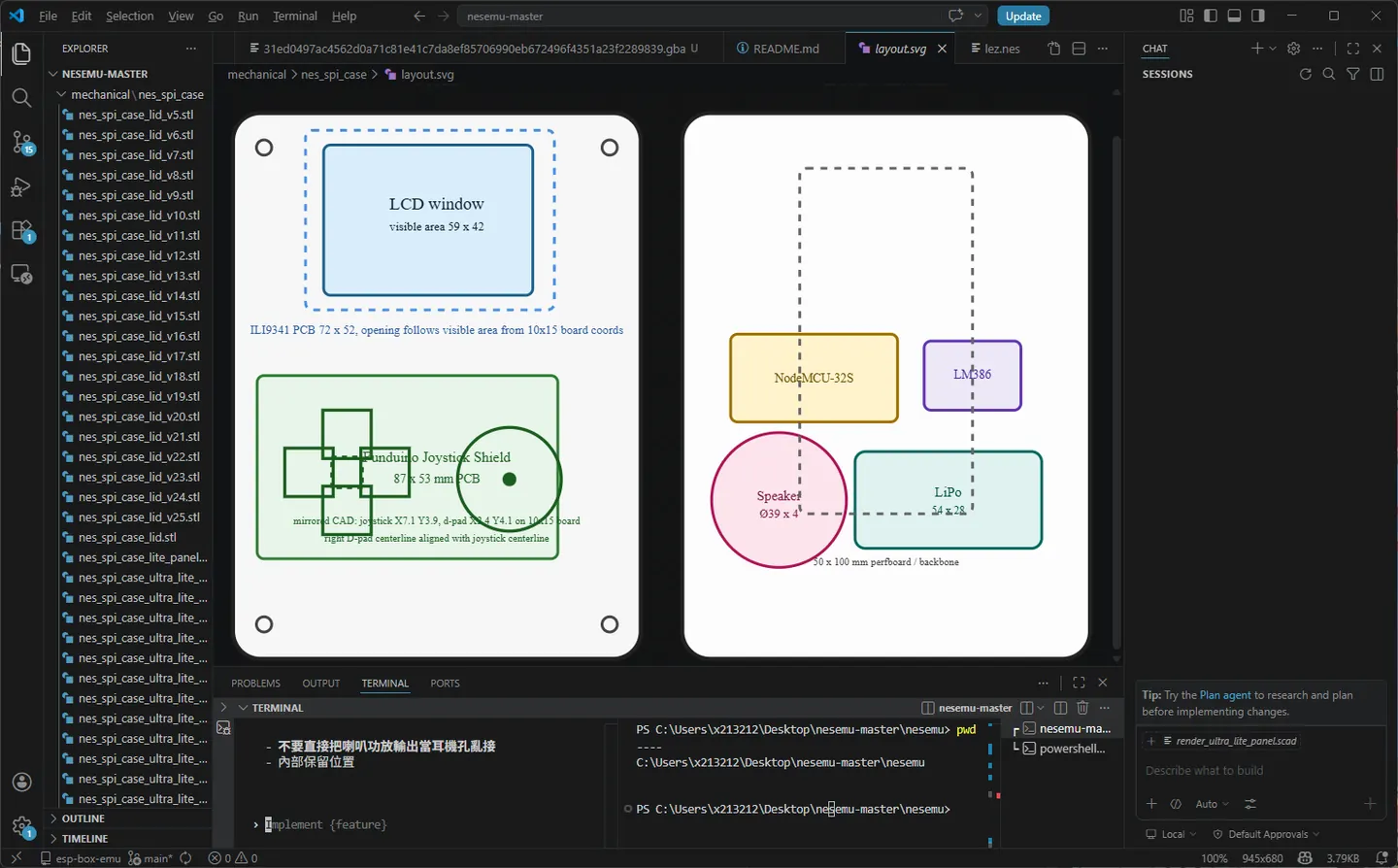Image resolution: width=1398 pixels, height=868 pixels.
Task: Open the Source Control view
Action: point(21,143)
